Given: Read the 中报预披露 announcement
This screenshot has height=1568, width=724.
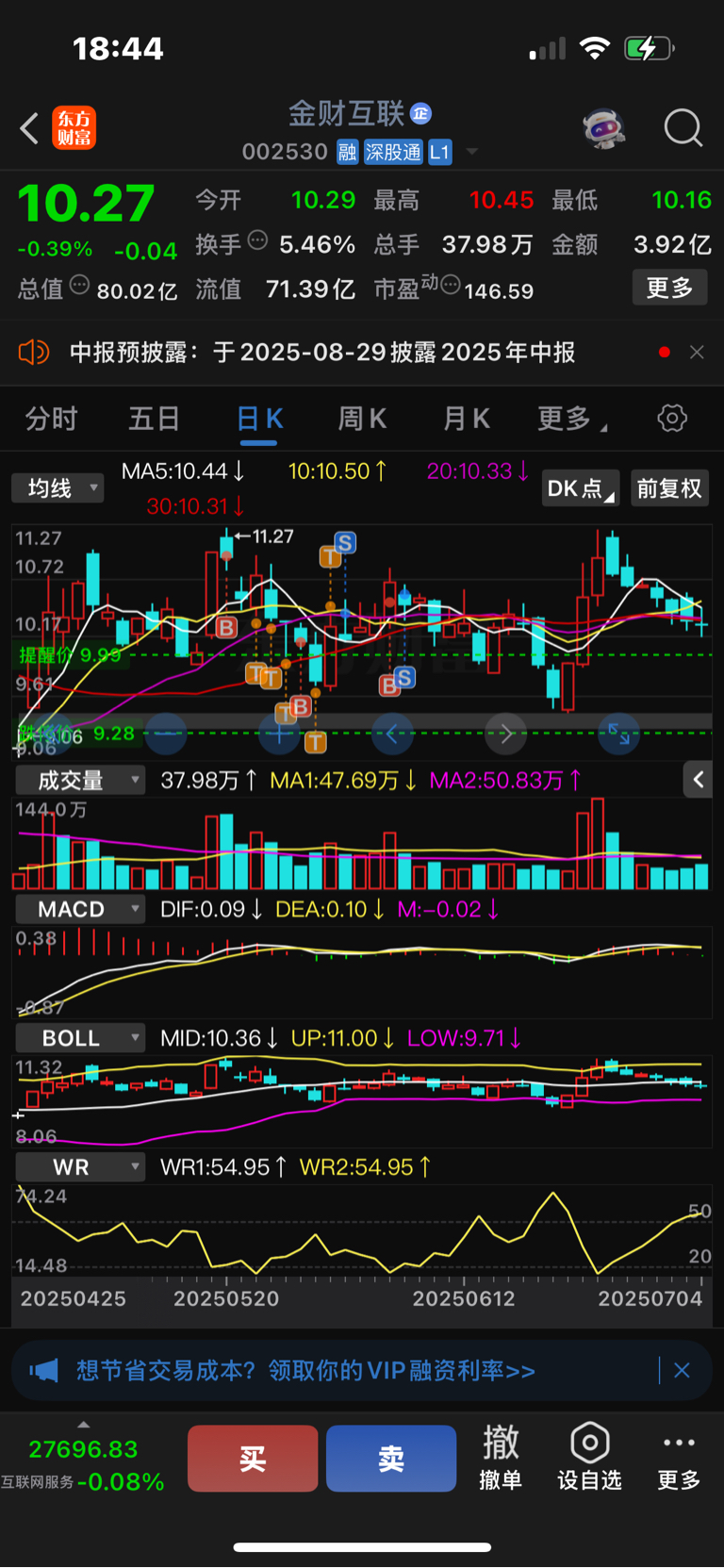Looking at the screenshot, I should pos(322,353).
